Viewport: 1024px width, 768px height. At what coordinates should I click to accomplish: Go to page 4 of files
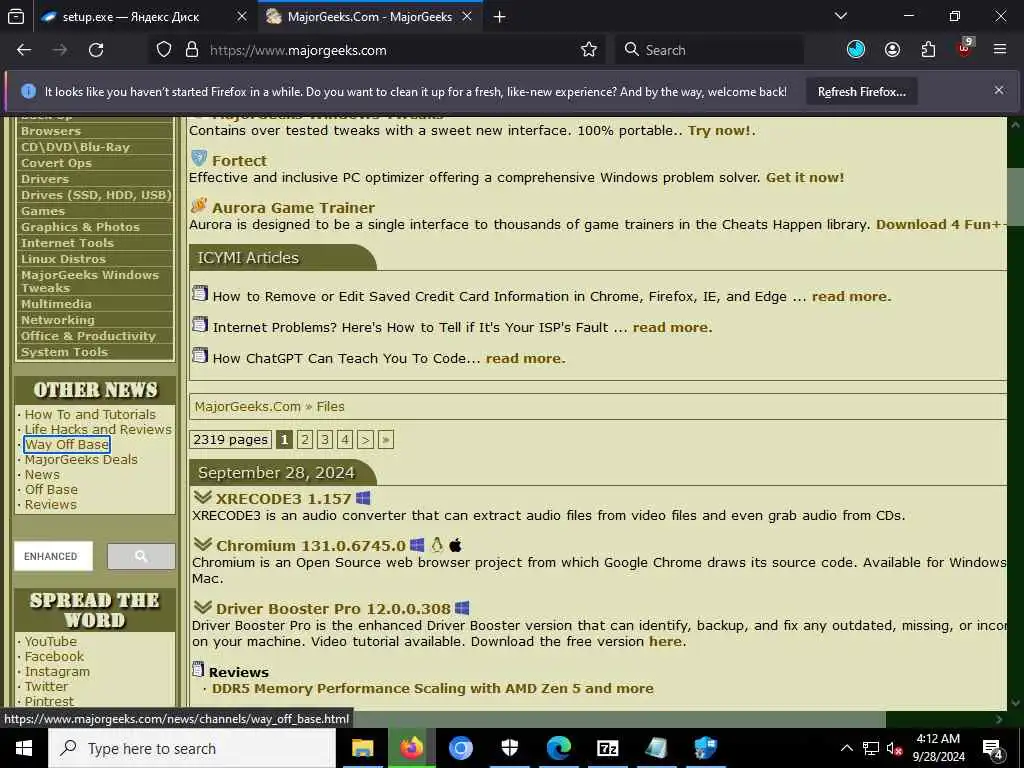click(x=345, y=440)
